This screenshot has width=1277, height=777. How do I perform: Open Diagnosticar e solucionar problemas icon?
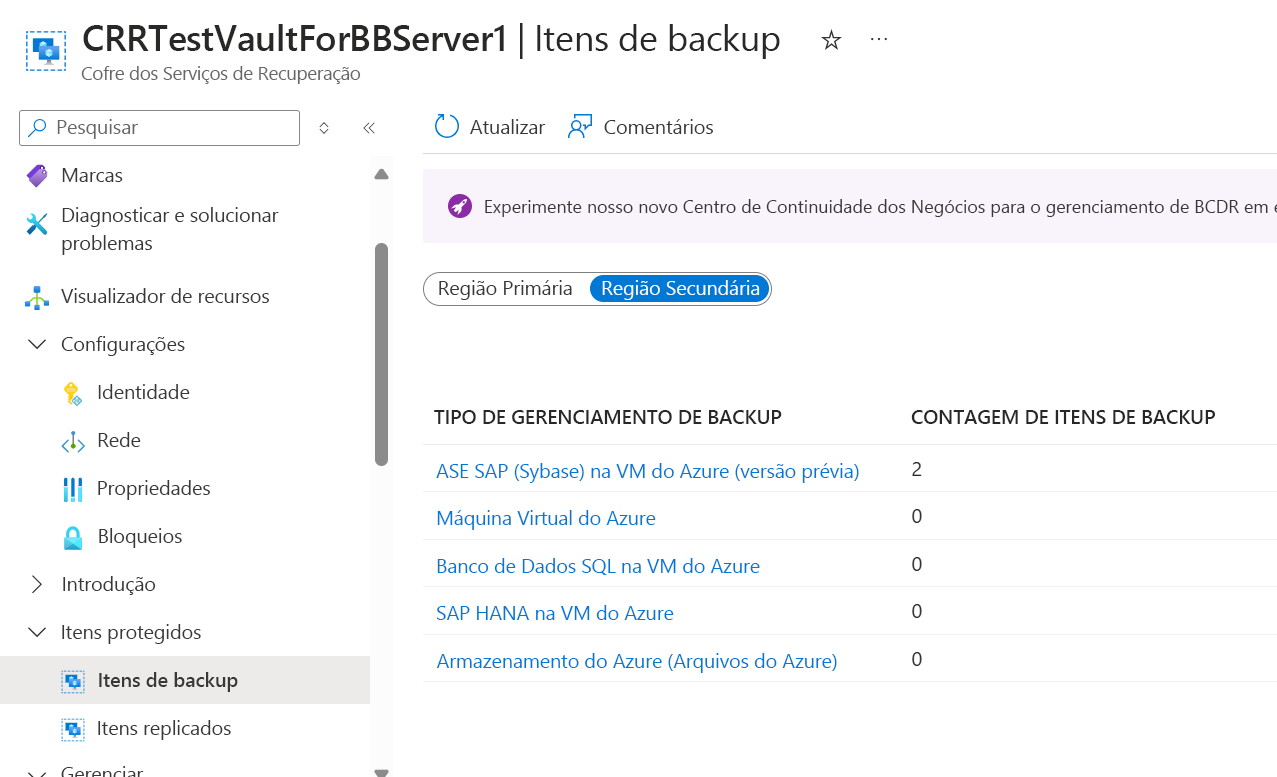[37, 224]
